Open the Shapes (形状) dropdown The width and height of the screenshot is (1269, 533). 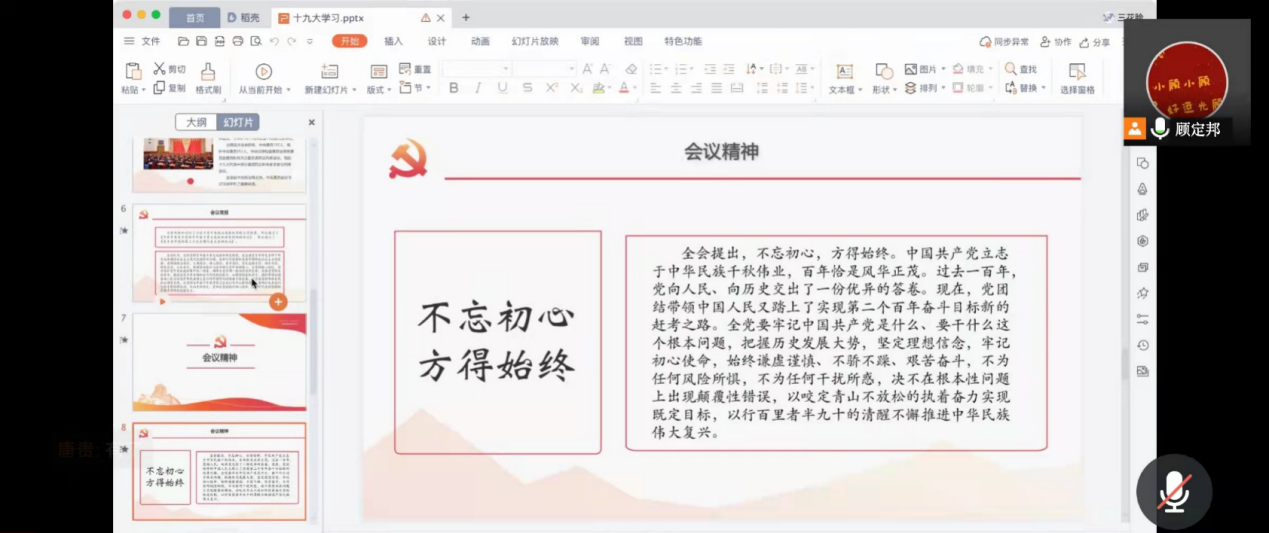coord(883,90)
